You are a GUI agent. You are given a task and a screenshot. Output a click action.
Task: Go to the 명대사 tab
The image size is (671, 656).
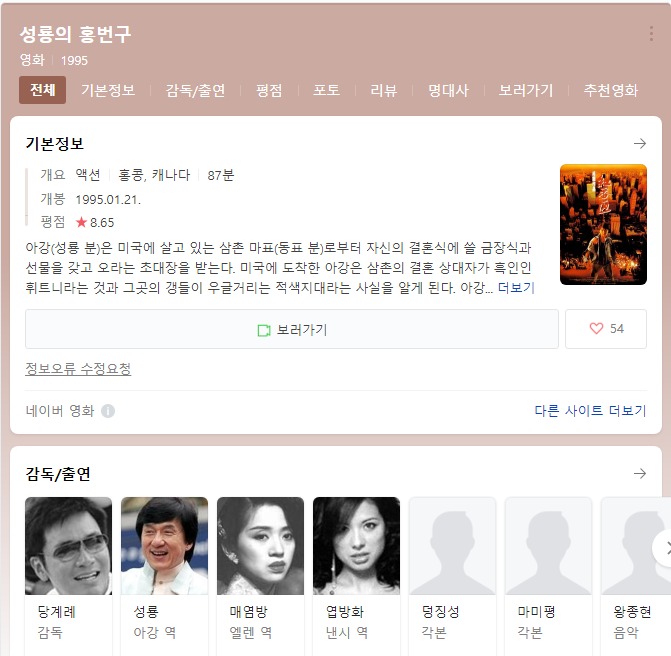click(448, 90)
